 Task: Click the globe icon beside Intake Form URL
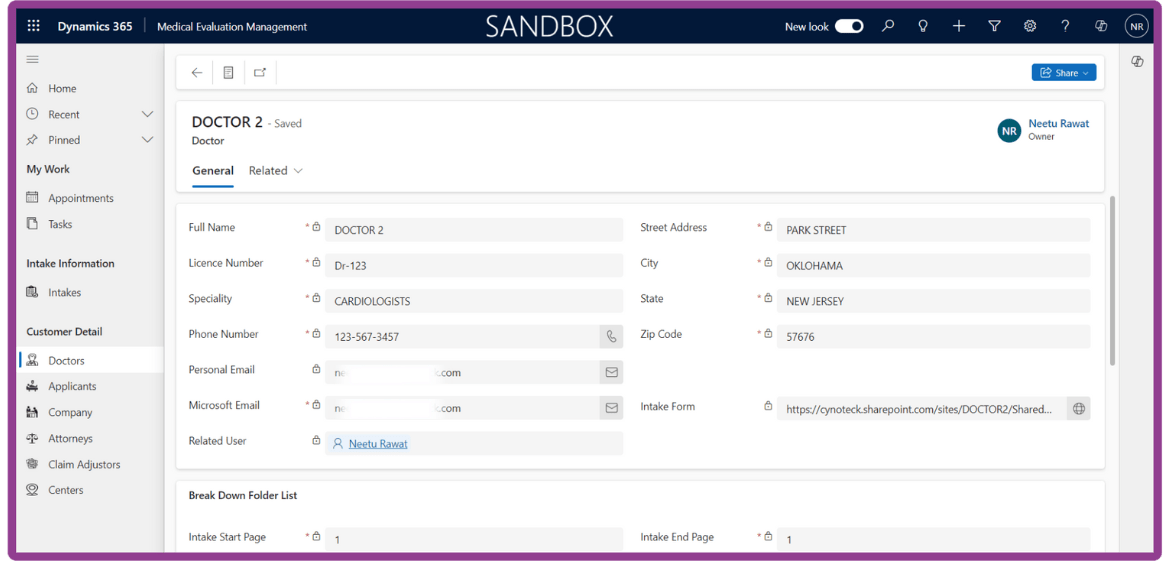tap(1078, 408)
